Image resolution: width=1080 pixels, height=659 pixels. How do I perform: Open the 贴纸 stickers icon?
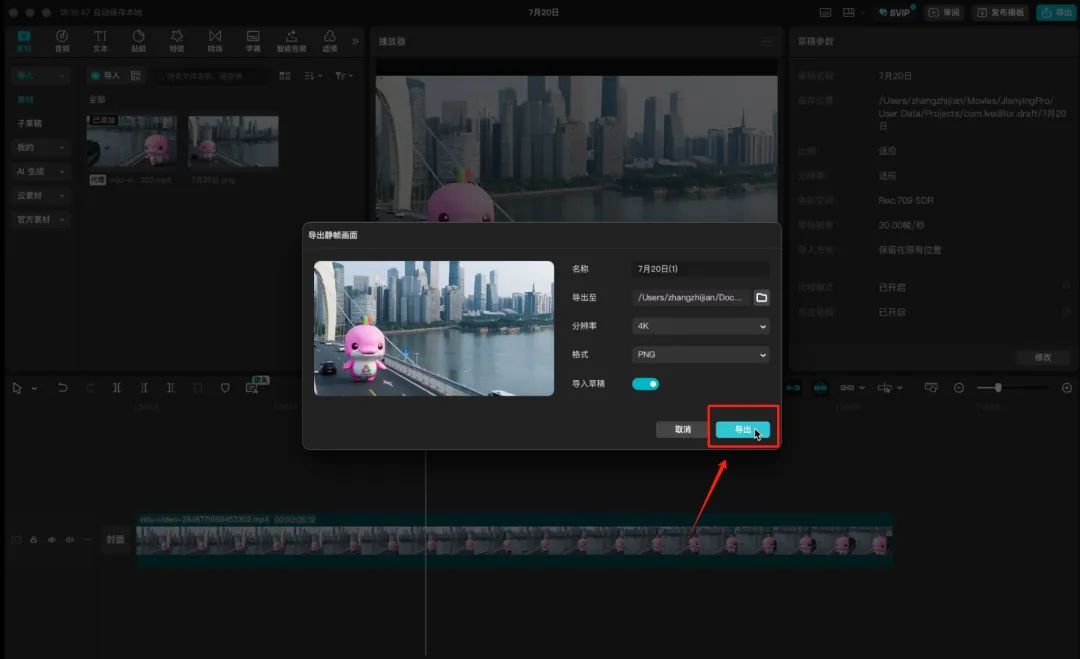(138, 40)
